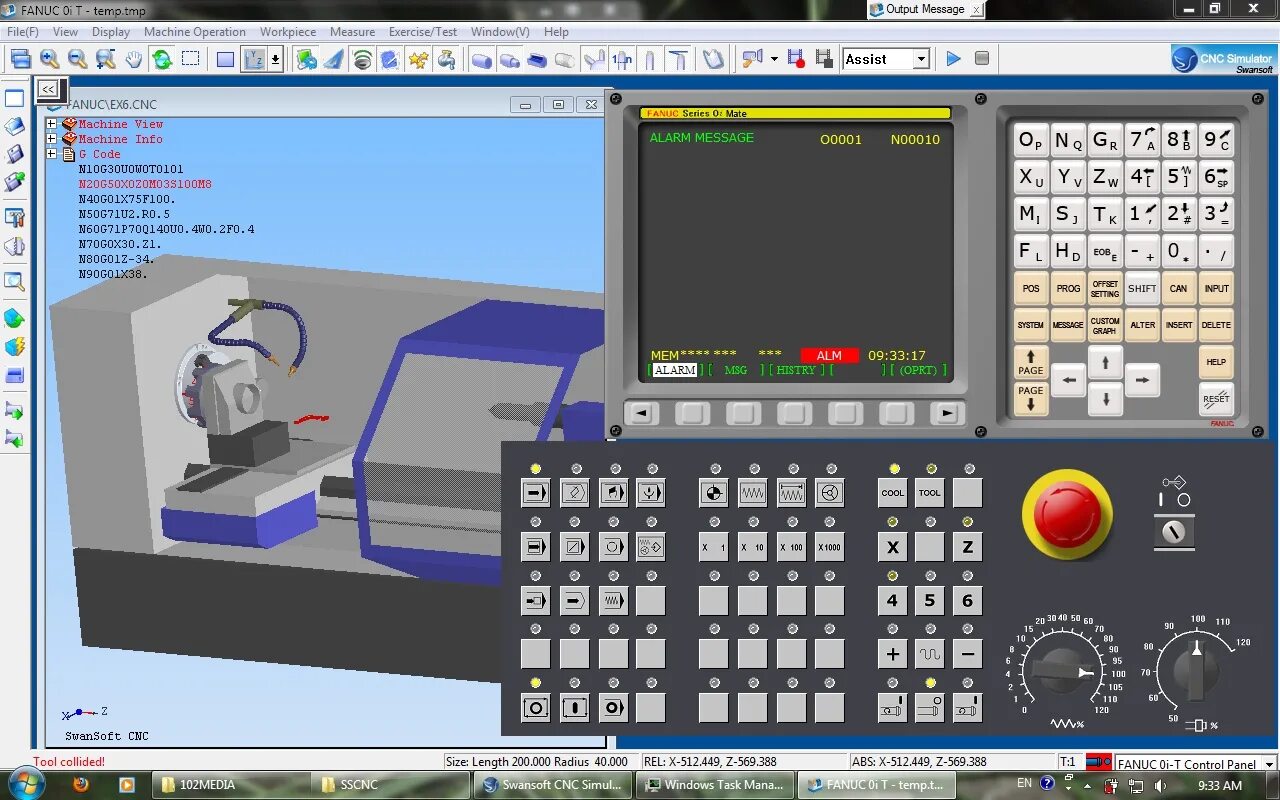Open the flag tool dropdown arrow
Image resolution: width=1280 pixels, height=800 pixels.
tap(774, 60)
